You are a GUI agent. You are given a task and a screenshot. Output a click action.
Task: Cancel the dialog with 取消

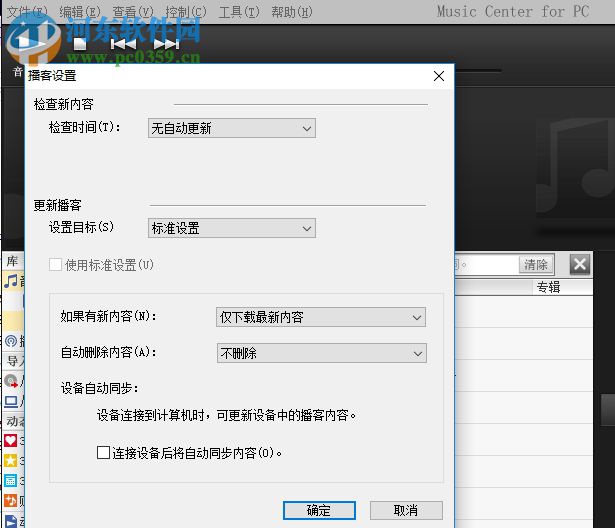click(406, 510)
